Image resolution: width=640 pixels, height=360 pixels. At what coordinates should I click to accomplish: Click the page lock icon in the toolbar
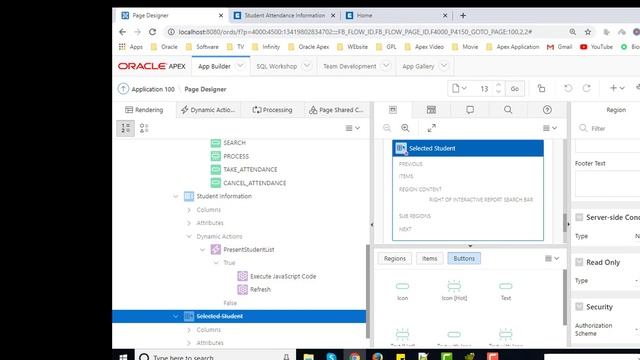(541, 89)
